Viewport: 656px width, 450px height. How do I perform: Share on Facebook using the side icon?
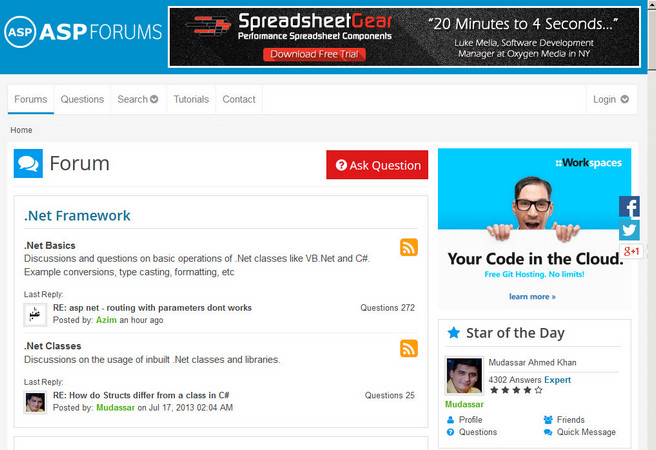[629, 206]
